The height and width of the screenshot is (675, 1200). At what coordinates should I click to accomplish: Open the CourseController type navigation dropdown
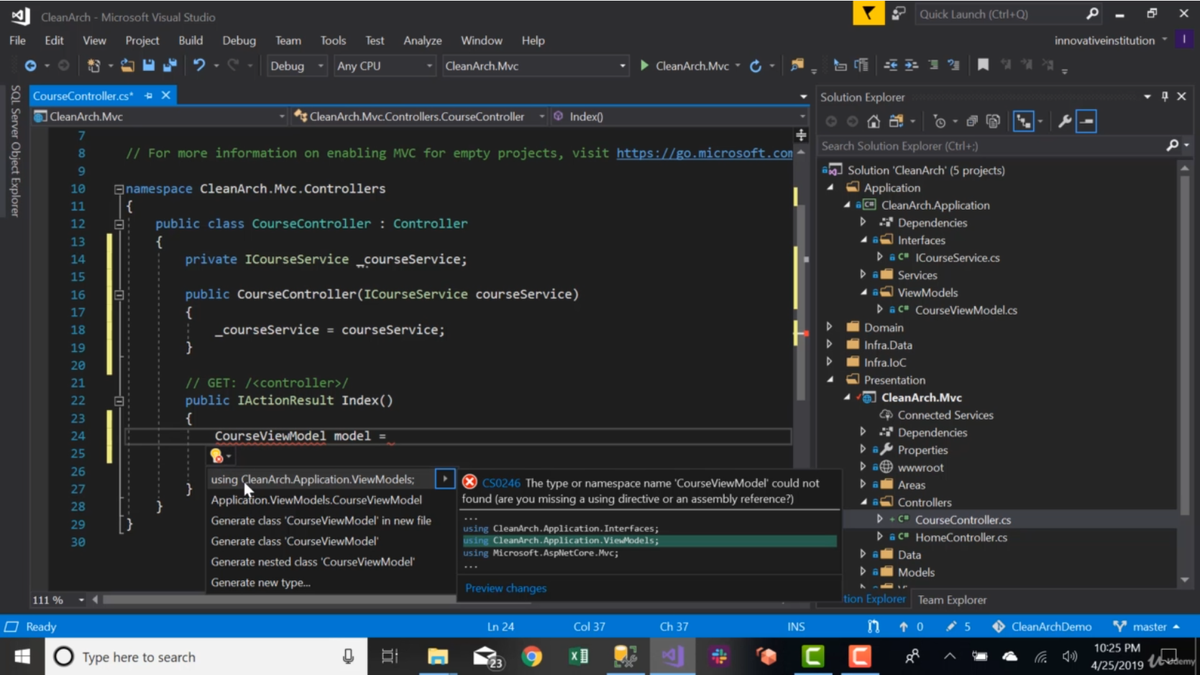(419, 117)
